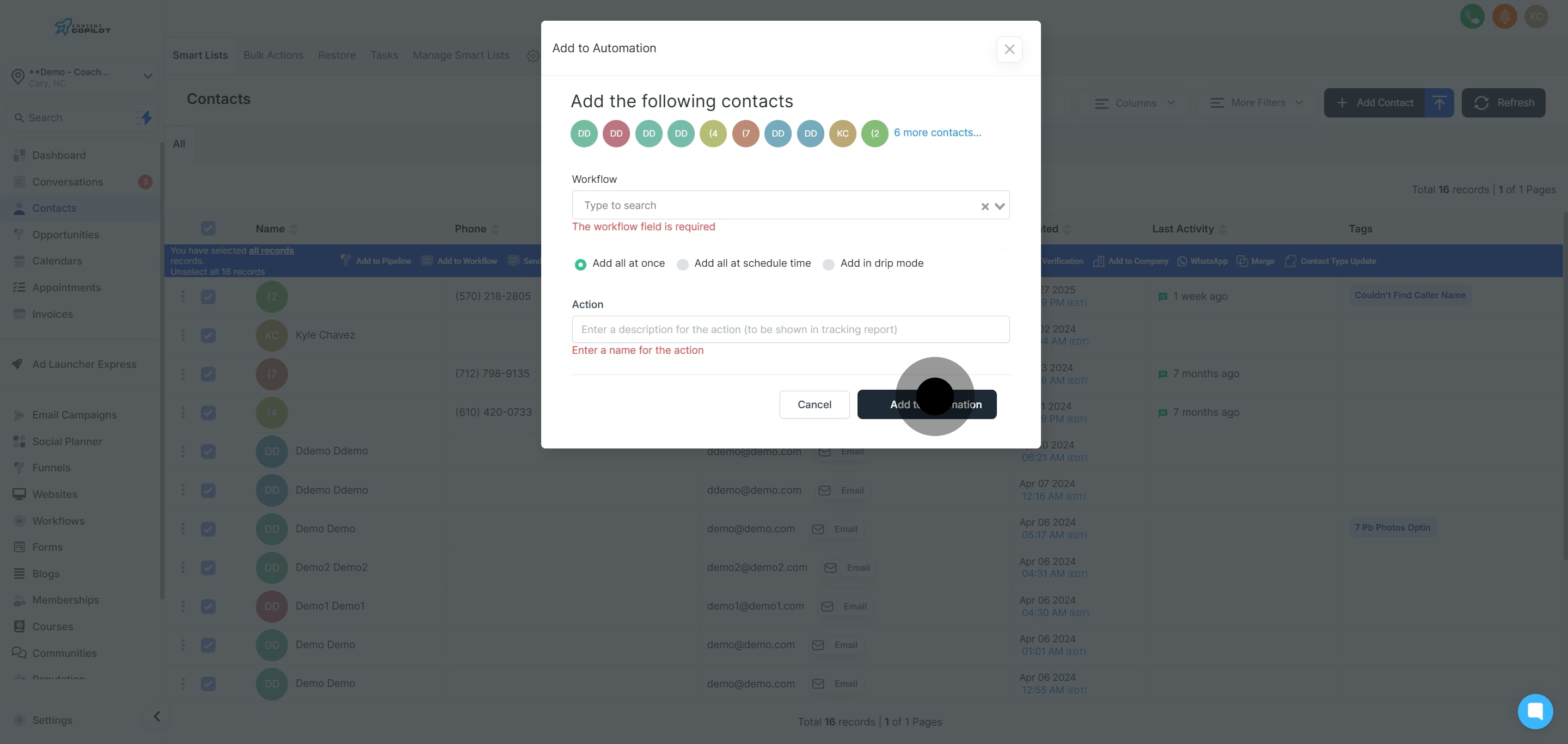Click the Merge contacts icon
This screenshot has width=1568, height=744.
(1242, 261)
